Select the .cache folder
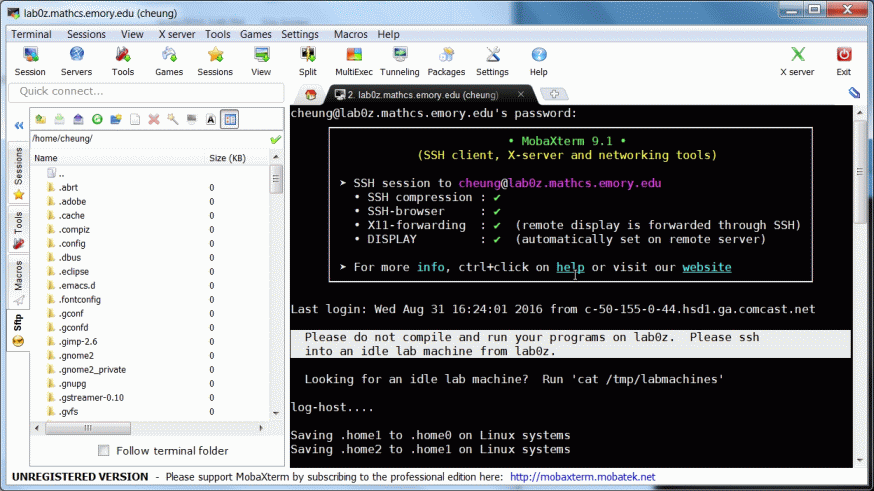The height and width of the screenshot is (491, 874). 71,216
